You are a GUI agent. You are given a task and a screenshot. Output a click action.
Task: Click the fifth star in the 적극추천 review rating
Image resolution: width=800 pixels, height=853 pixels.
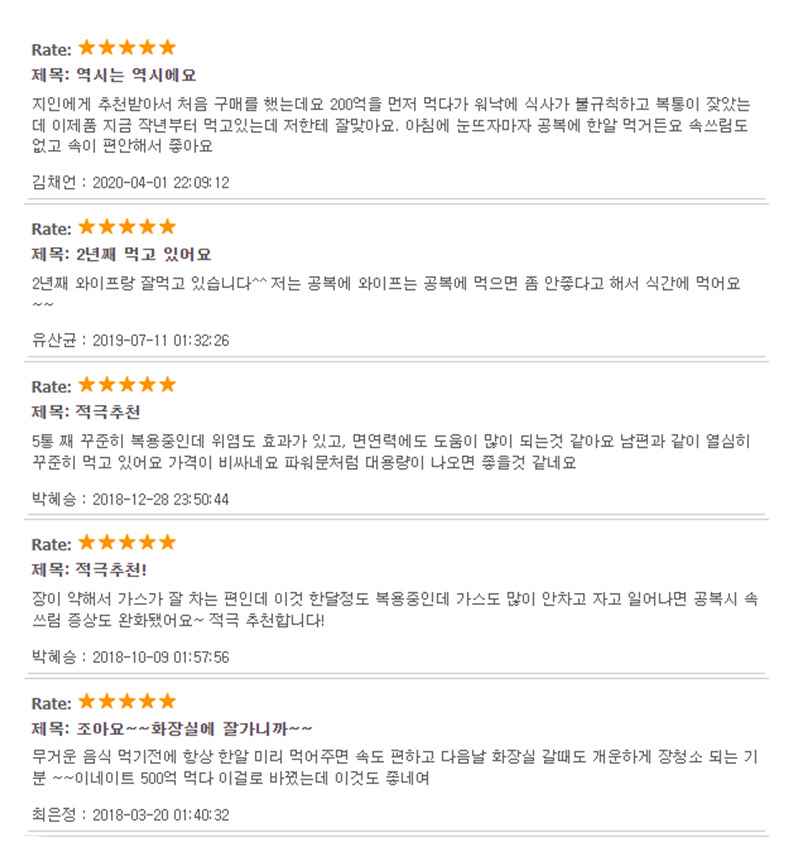(168, 385)
